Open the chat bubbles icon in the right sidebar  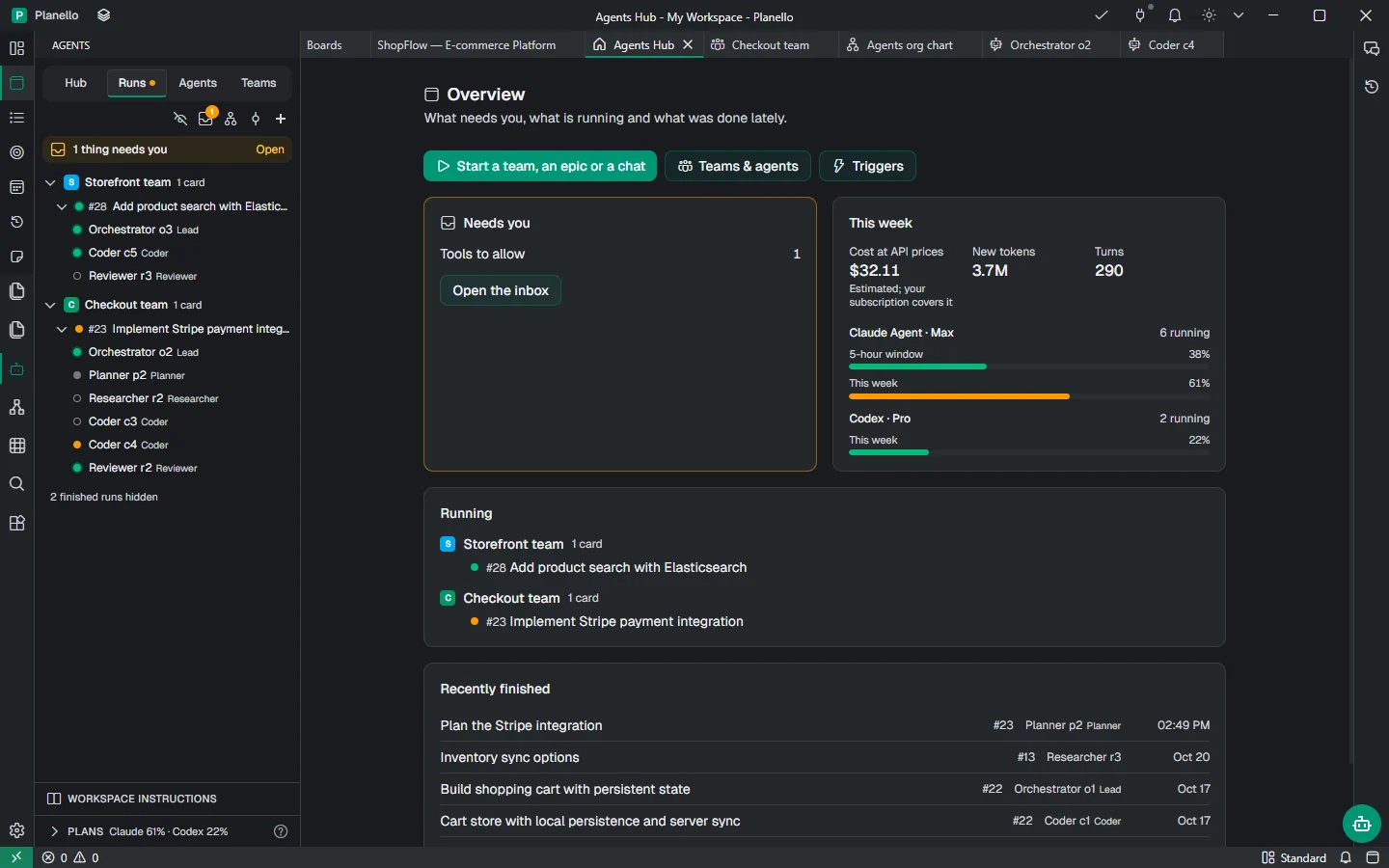point(1372,48)
